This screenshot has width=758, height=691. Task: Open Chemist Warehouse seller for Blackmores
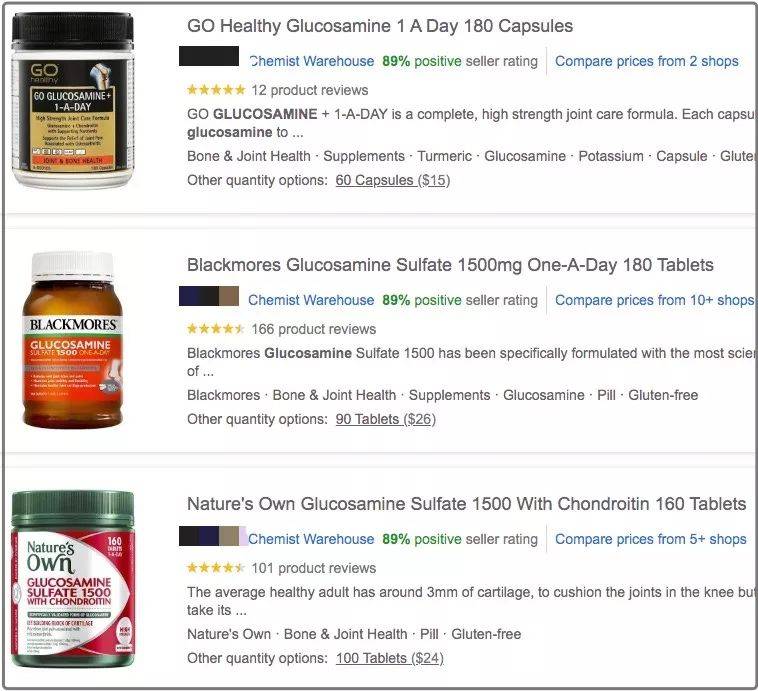pos(311,300)
